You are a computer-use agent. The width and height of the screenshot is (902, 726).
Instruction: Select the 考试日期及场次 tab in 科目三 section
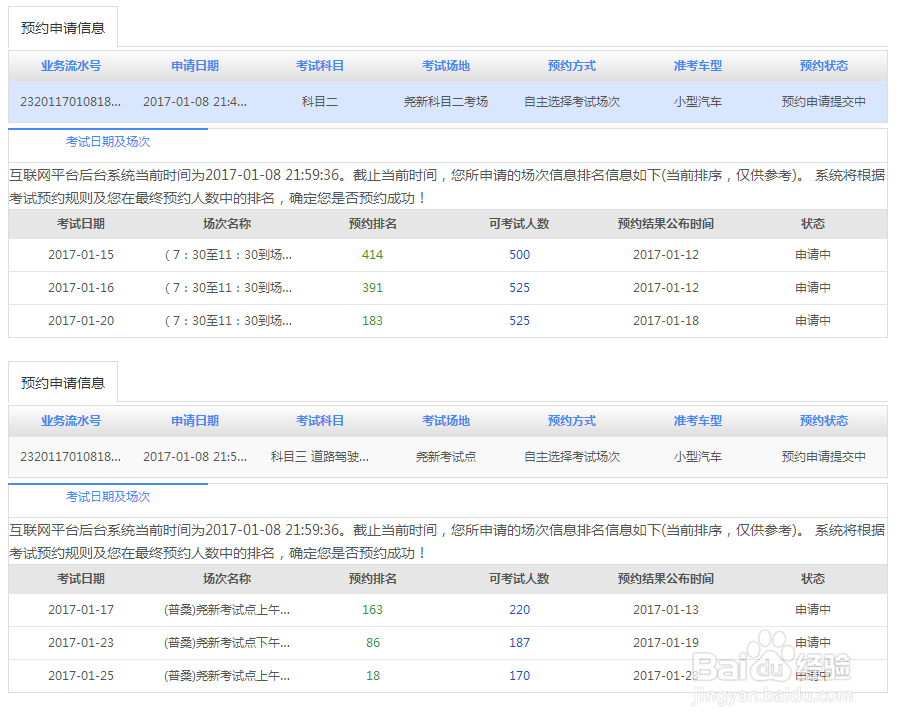[x=109, y=495]
